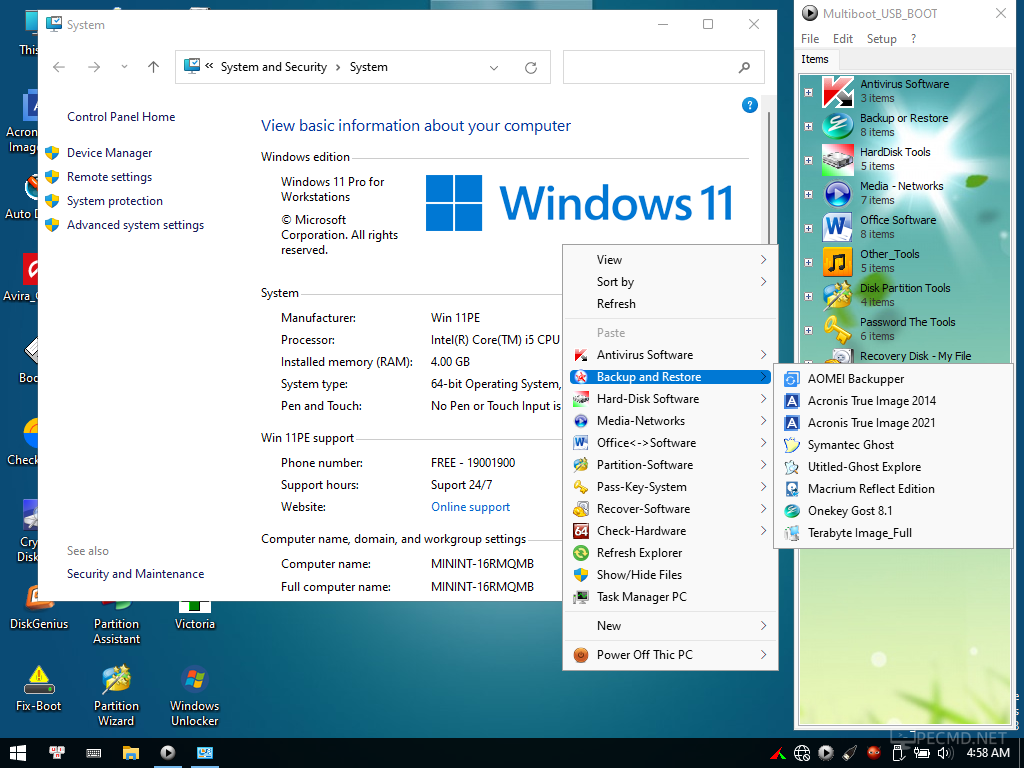Viewport: 1024px width, 768px height.
Task: Open Remote settings link
Action: tap(109, 177)
